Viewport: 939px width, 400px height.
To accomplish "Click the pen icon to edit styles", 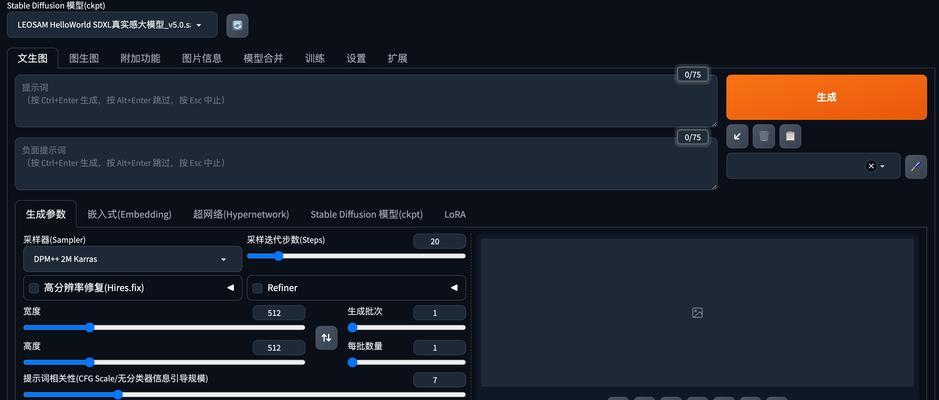I will 916,166.
